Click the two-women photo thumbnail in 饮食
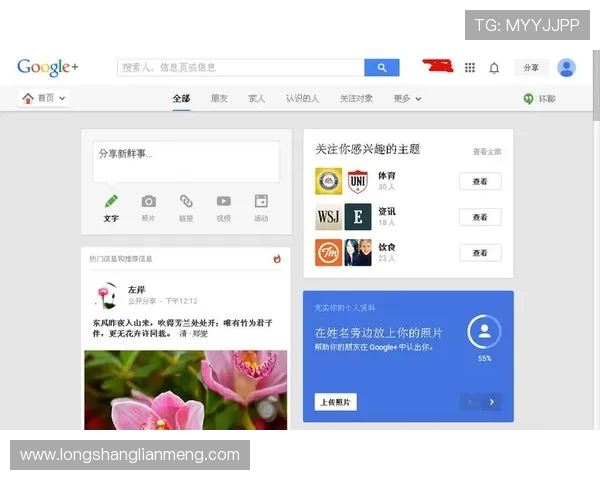 (358, 253)
